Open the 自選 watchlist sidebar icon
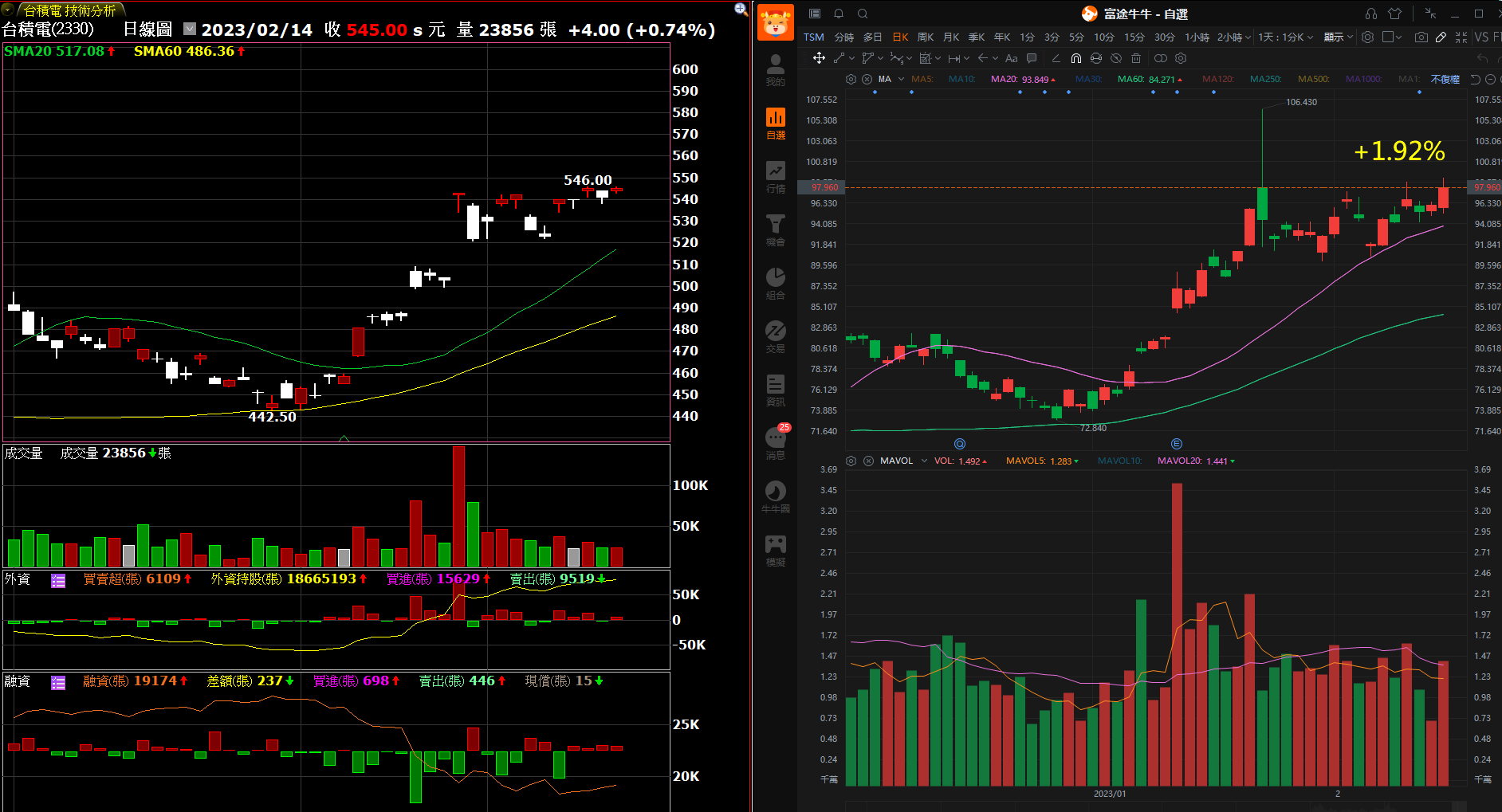This screenshot has width=1502, height=812. [775, 123]
